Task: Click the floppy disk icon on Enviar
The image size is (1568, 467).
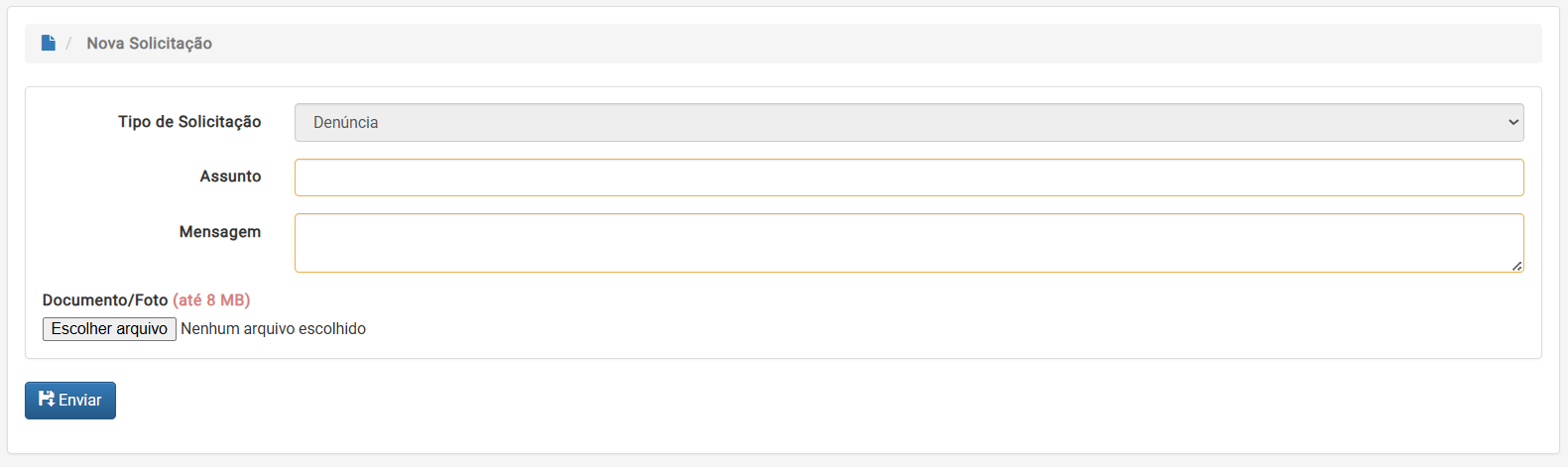Action: [x=47, y=399]
